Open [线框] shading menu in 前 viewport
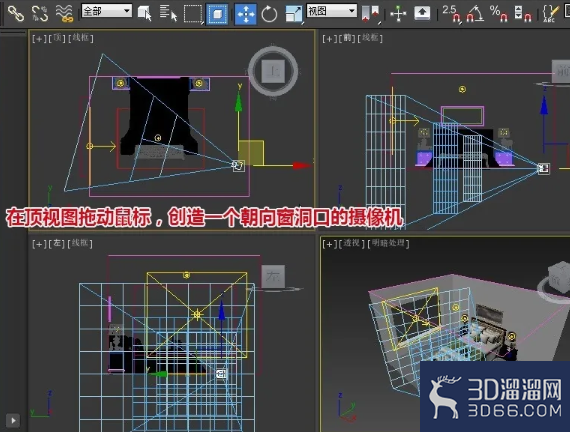The image size is (570, 432). (x=370, y=38)
